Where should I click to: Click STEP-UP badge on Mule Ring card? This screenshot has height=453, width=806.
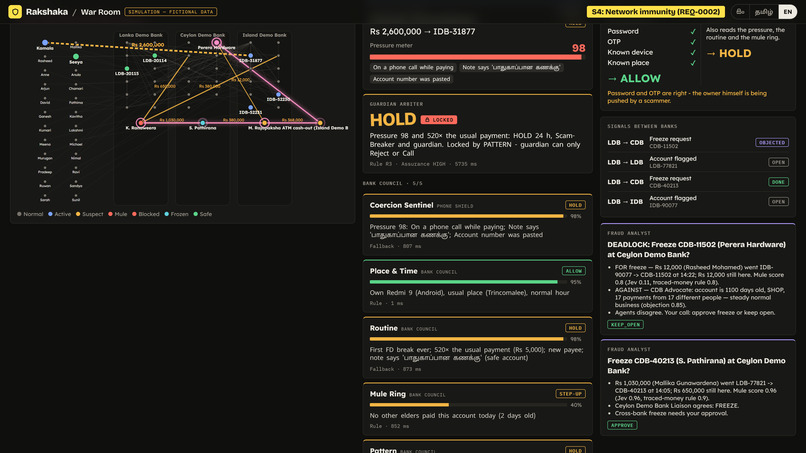(570, 394)
